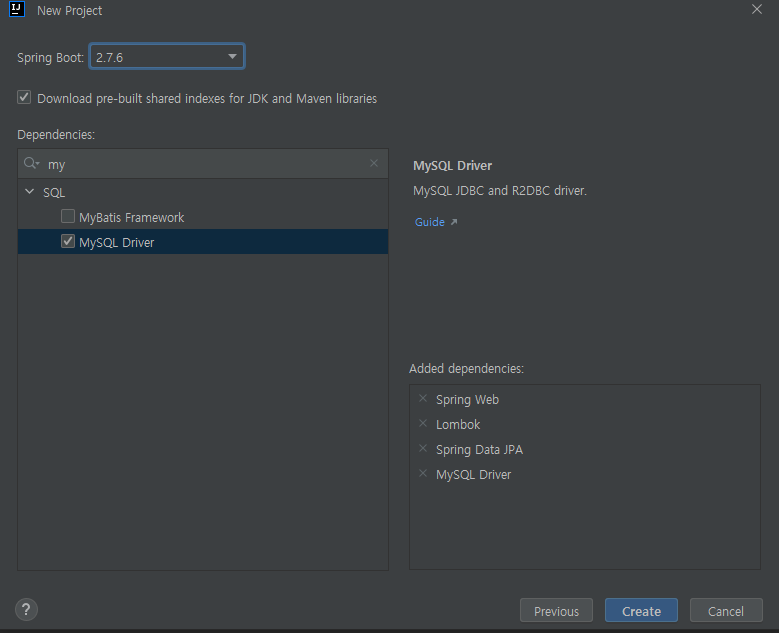Image resolution: width=779 pixels, height=633 pixels.
Task: Open search options magnifier icon
Action: [x=31, y=163]
